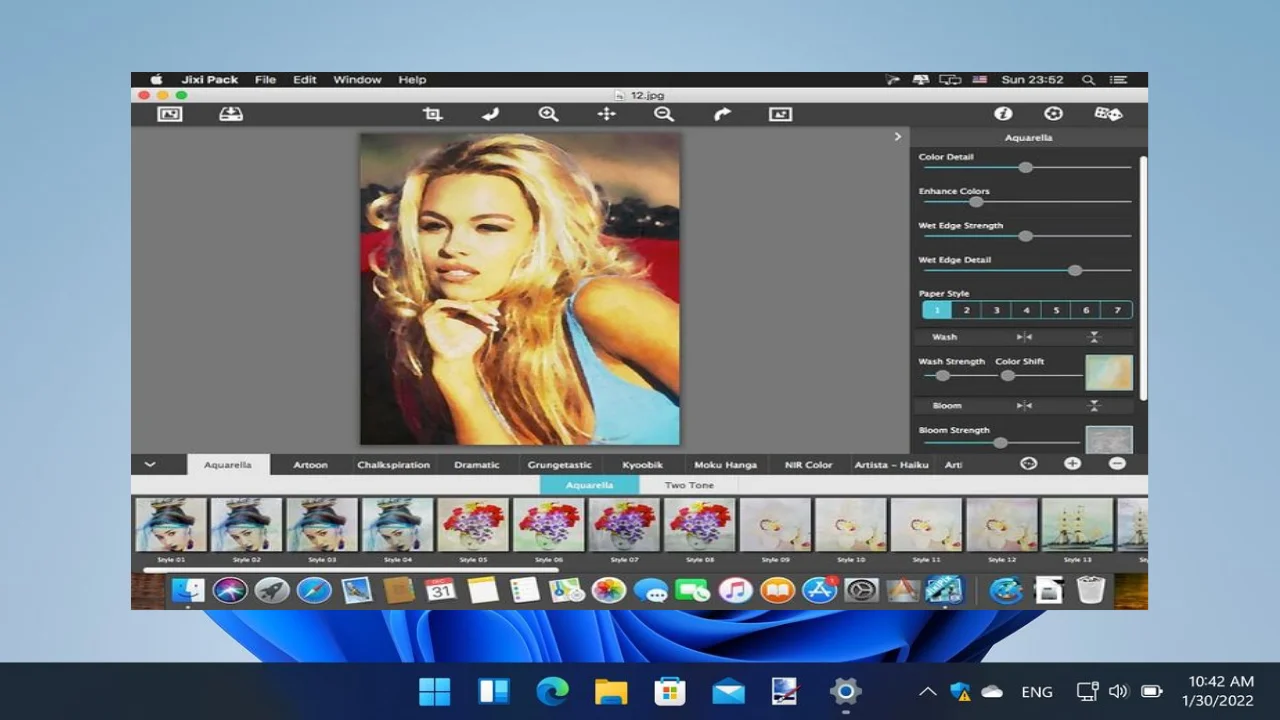Click the circular reset preset icon
The height and width of the screenshot is (720, 1280).
[1028, 464]
